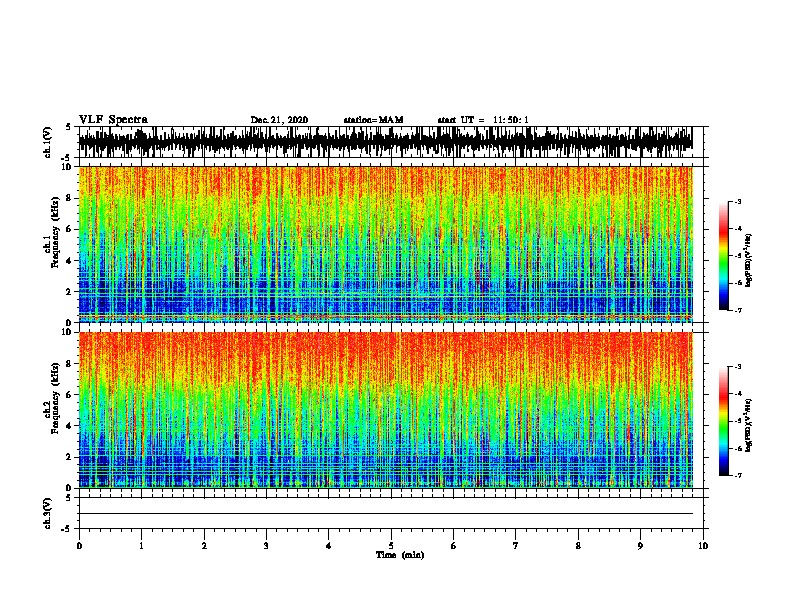Image resolution: width=792 pixels, height=612 pixels.
Task: Click the "-5" tick of ch.3(V) axis
Action: coord(66,529)
